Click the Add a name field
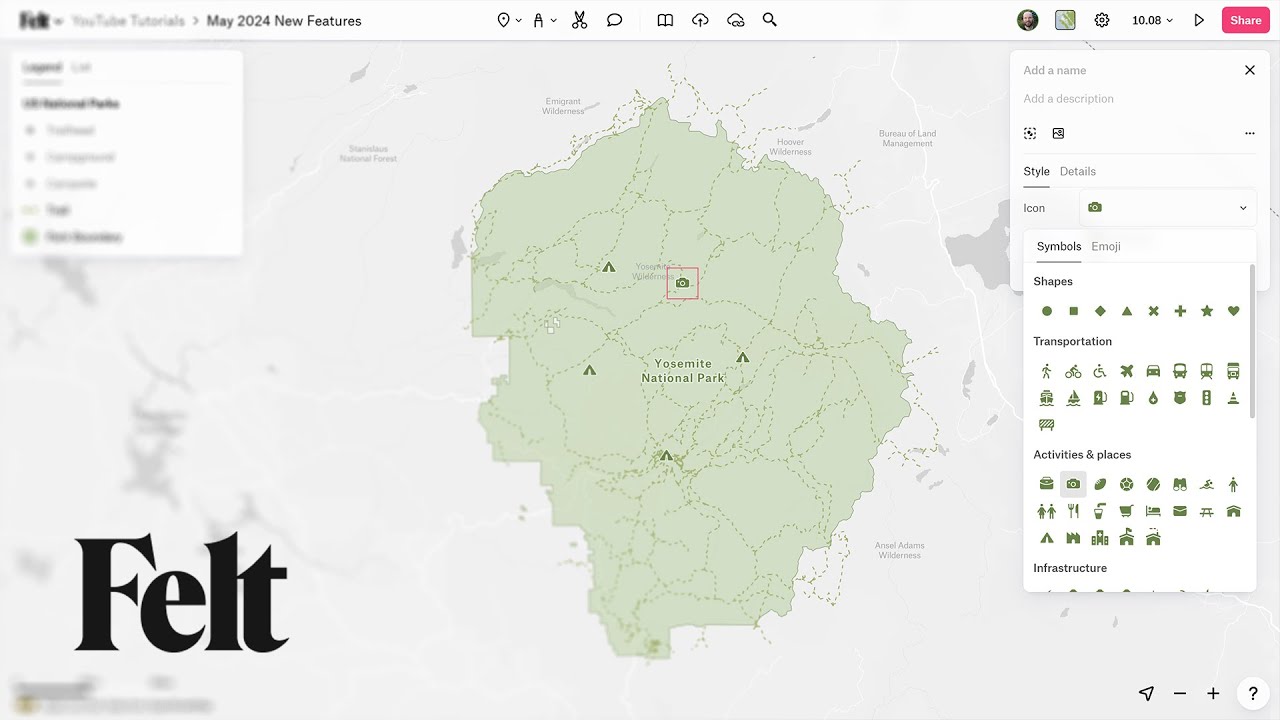This screenshot has height=720, width=1280. 1055,70
